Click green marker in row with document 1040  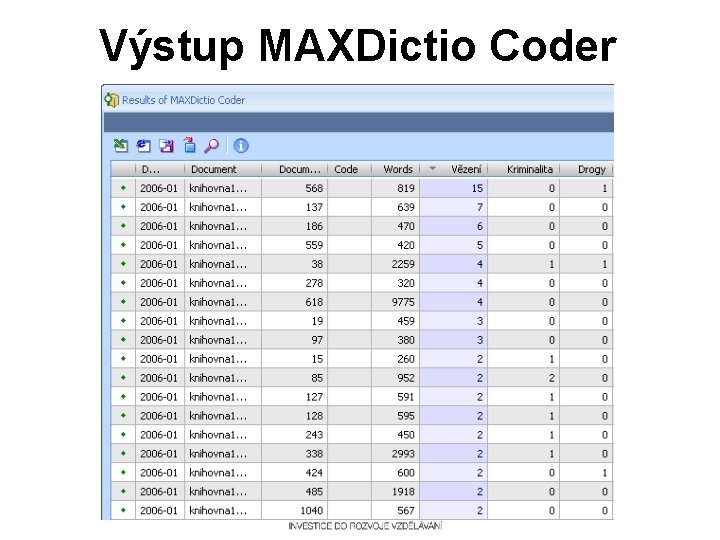click(123, 510)
